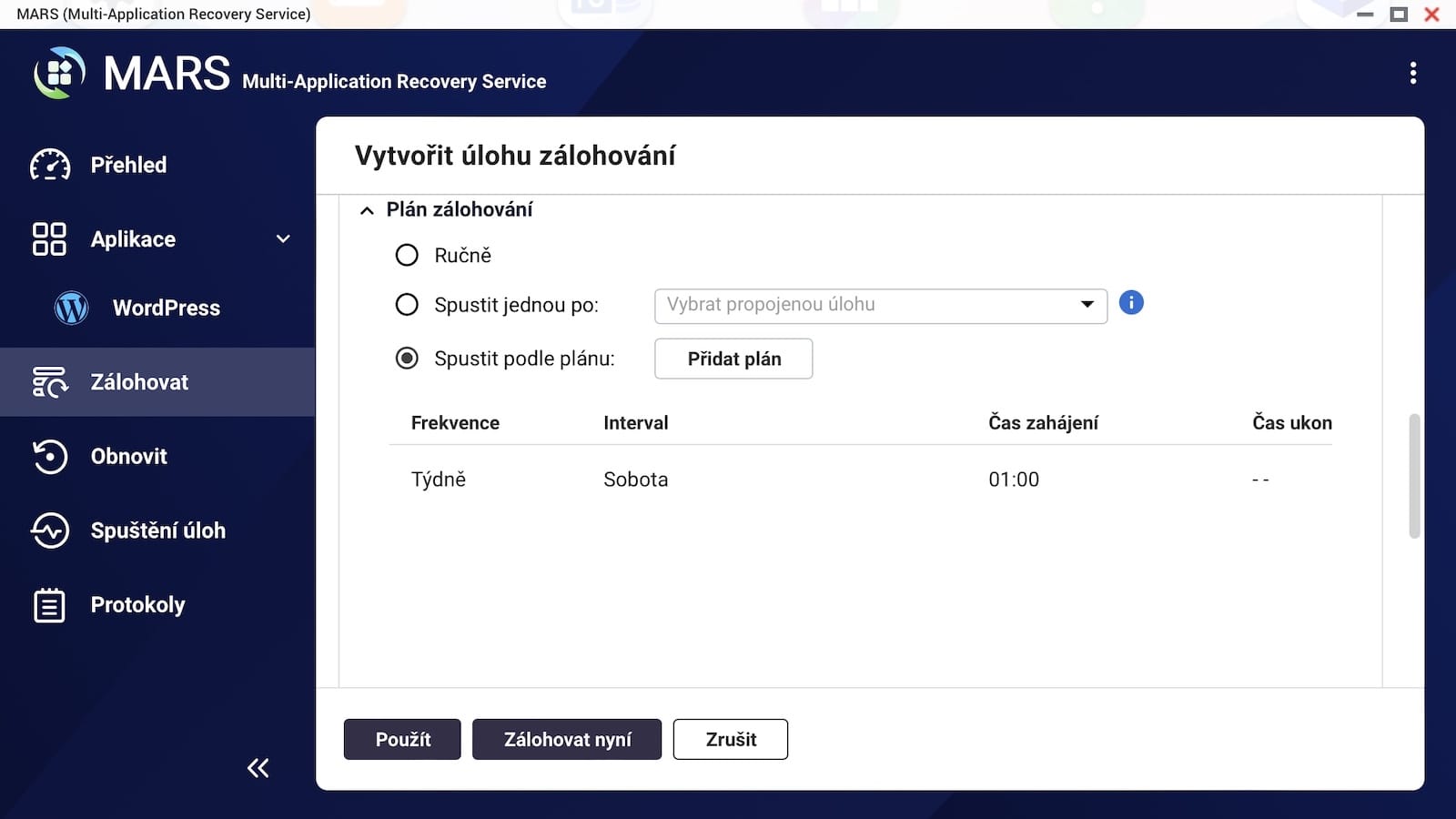Screen dimensions: 1456x819
Task: Click the Přidat plán button
Action: point(733,359)
